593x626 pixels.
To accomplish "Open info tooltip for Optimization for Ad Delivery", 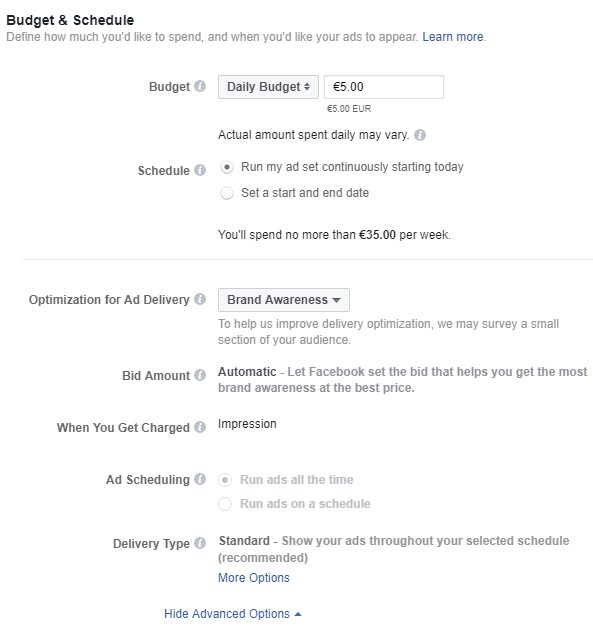I will point(200,299).
